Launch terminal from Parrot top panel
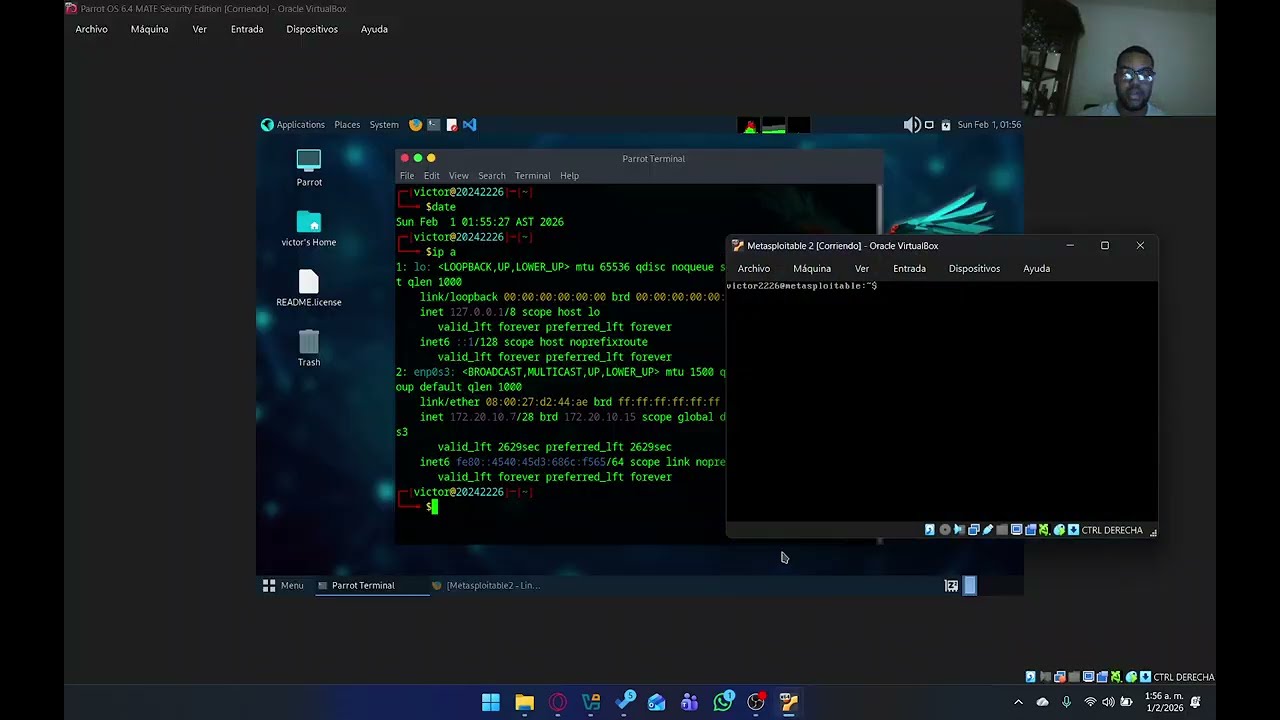The width and height of the screenshot is (1280, 720). [433, 125]
